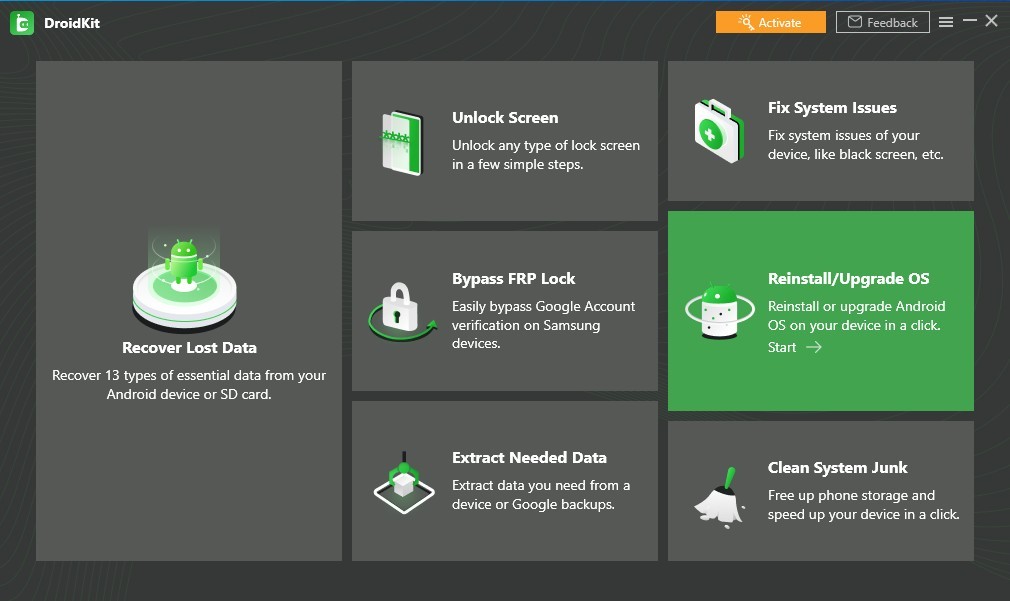The image size is (1010, 601).
Task: Minimize the DroidKit window
Action: 969,22
